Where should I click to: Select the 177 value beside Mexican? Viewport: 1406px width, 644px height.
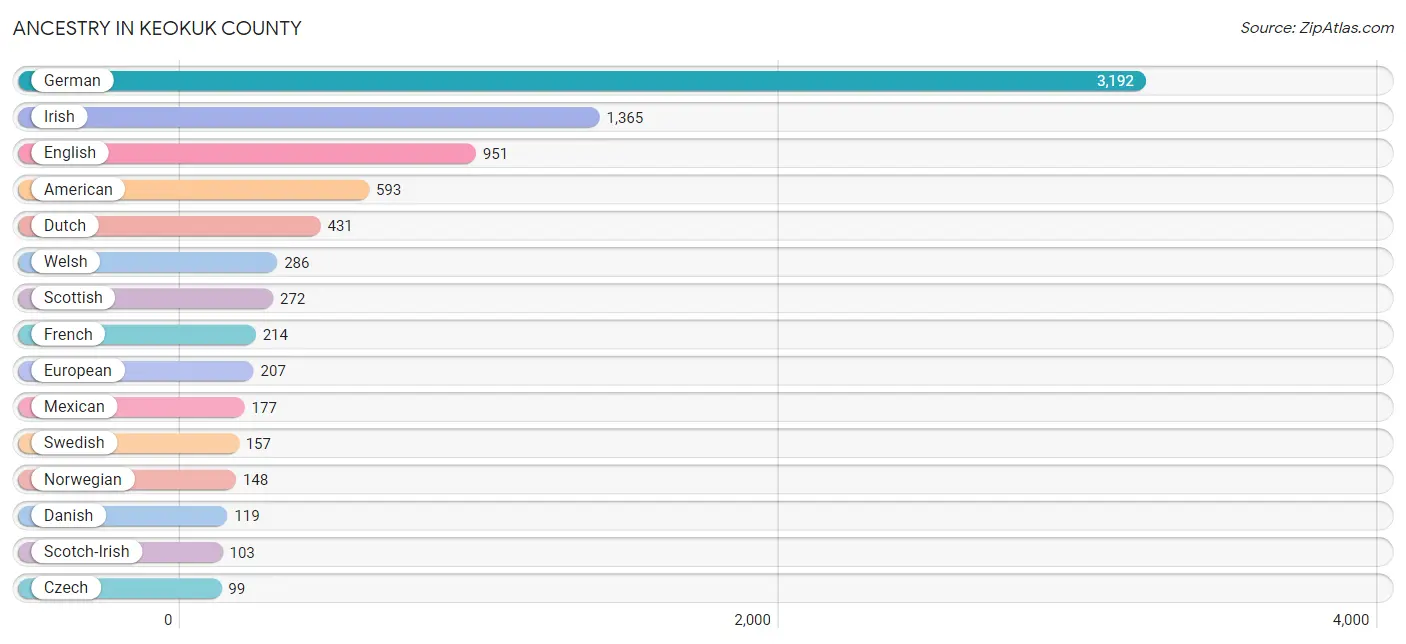tap(264, 408)
